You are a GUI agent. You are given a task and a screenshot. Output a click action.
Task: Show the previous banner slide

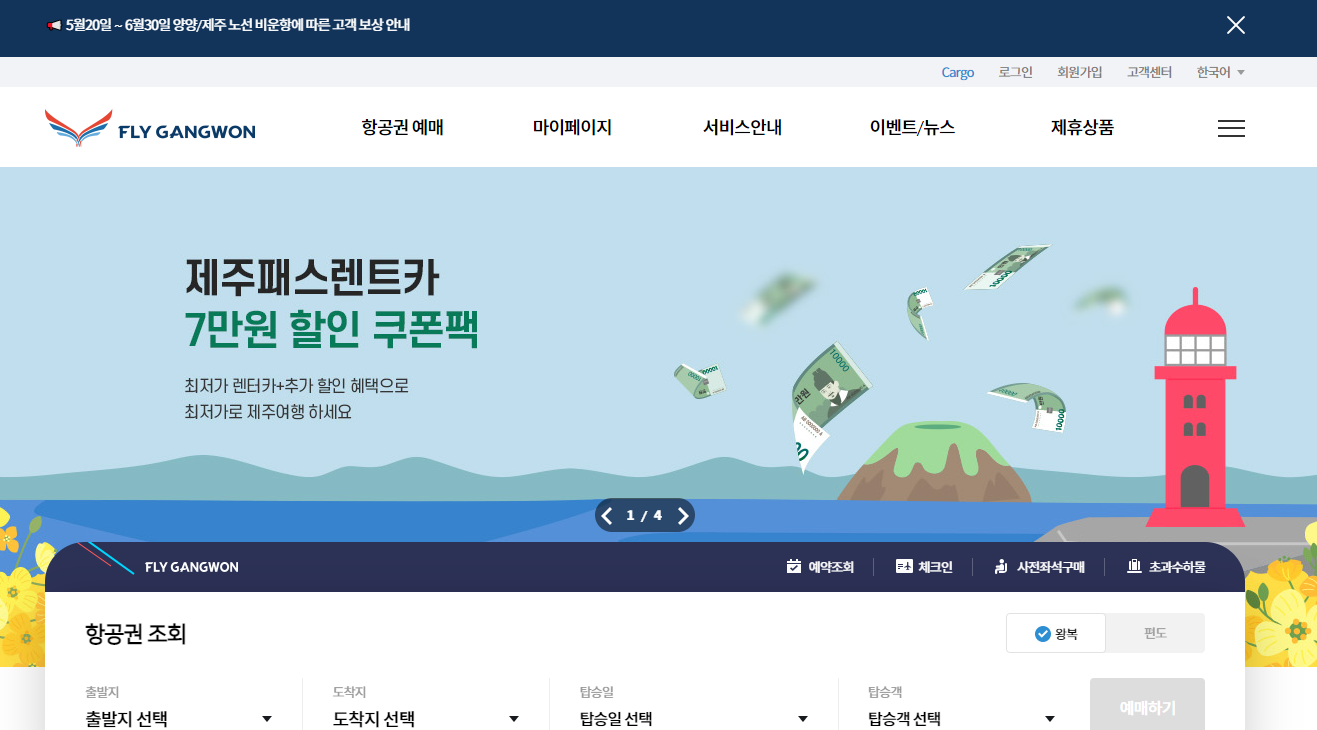[x=607, y=515]
